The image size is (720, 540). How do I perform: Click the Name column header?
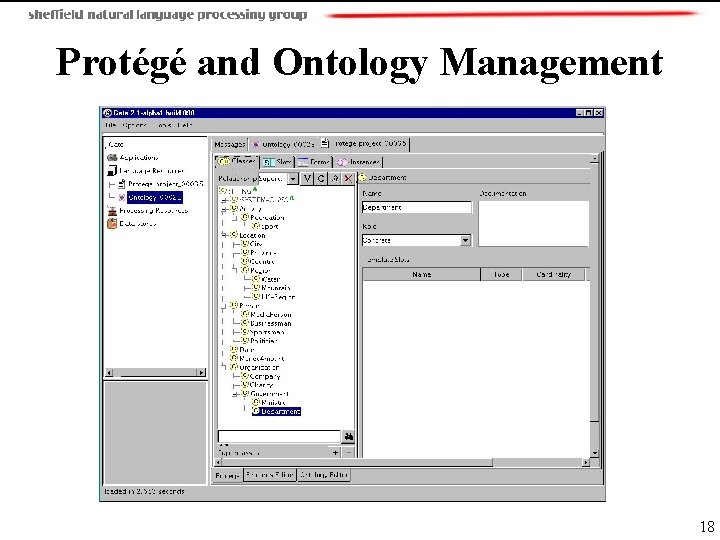point(422,274)
